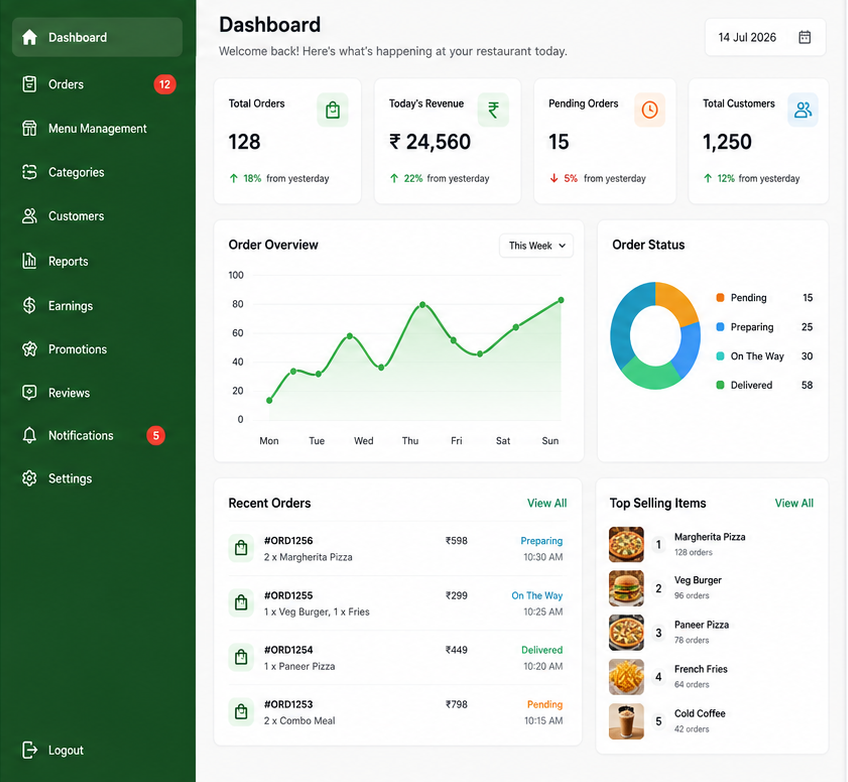This screenshot has height=782, width=848.
Task: Click the Preparing status of order #ORD1256
Action: click(x=541, y=541)
